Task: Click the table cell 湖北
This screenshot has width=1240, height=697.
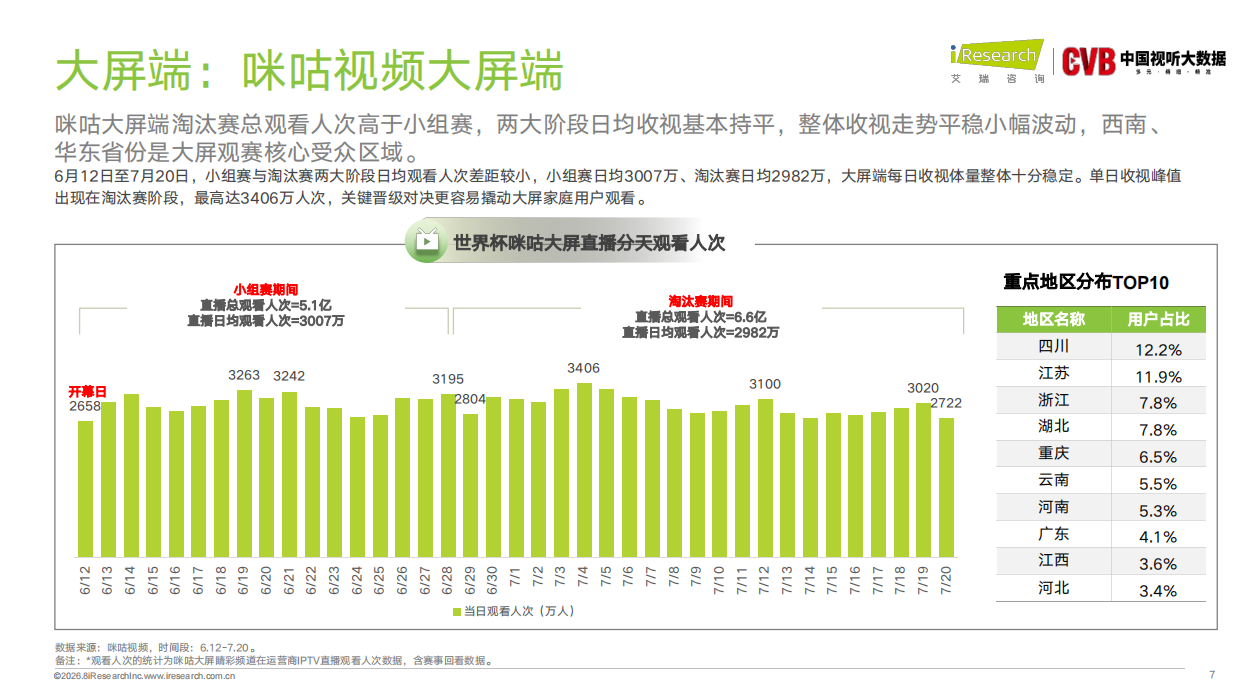Action: 1053,427
